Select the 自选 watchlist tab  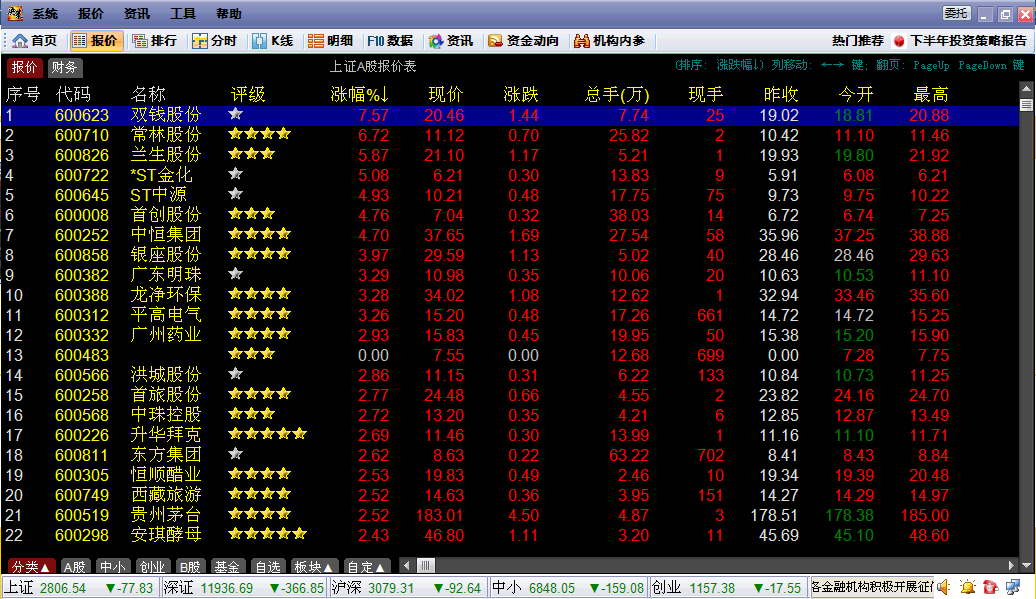[268, 567]
